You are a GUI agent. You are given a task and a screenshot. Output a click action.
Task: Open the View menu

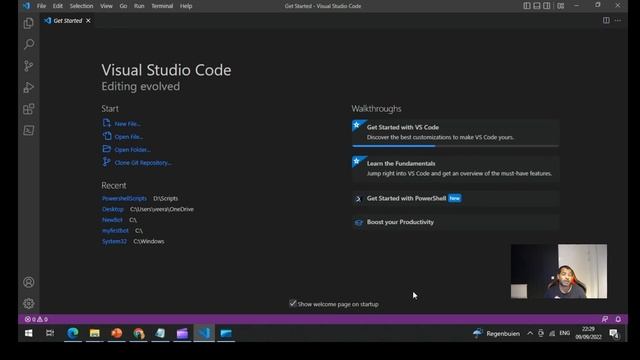pyautogui.click(x=106, y=6)
